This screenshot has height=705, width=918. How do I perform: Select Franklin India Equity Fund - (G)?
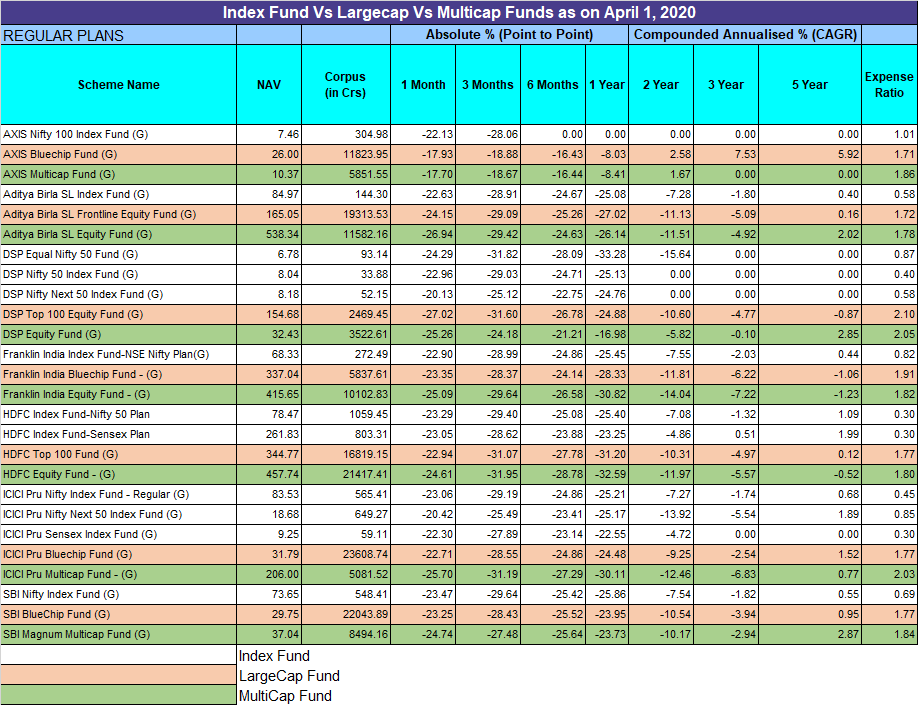coord(77,394)
